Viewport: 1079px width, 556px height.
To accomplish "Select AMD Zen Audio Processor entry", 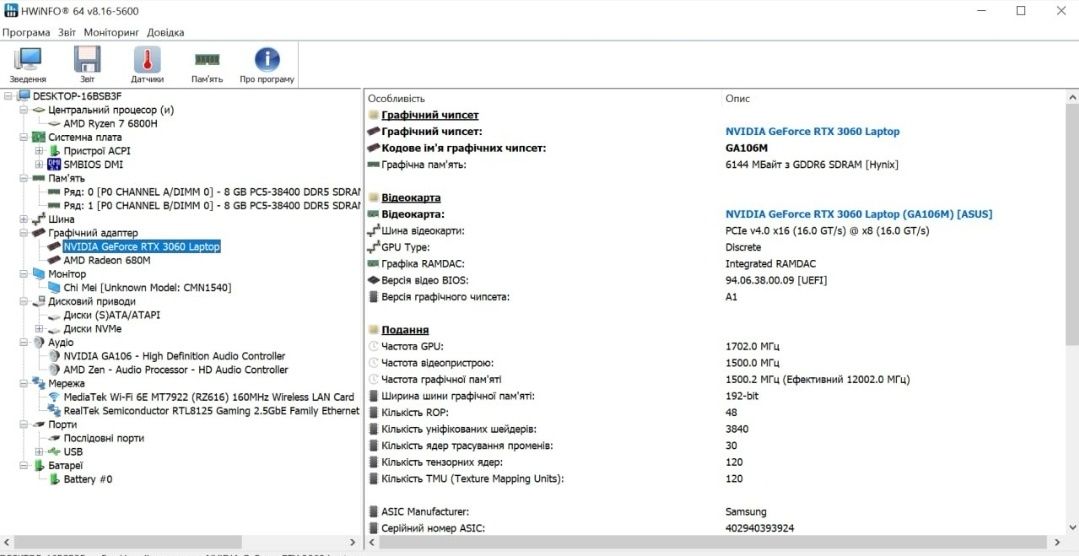I will (x=175, y=370).
